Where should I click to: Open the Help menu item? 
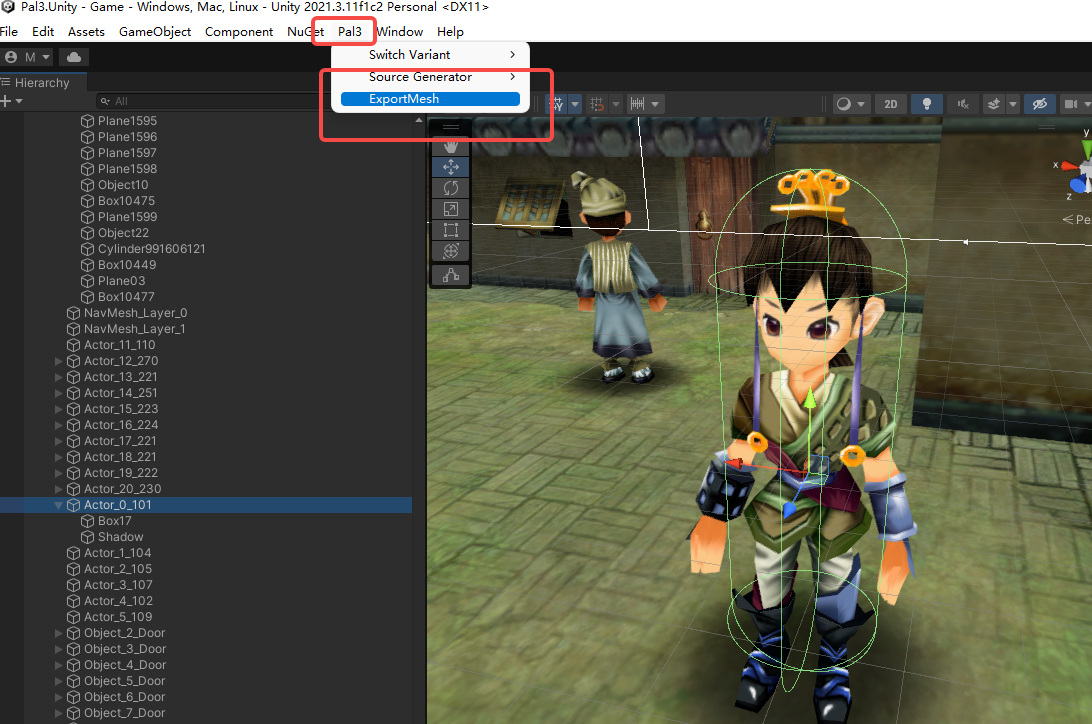click(450, 31)
